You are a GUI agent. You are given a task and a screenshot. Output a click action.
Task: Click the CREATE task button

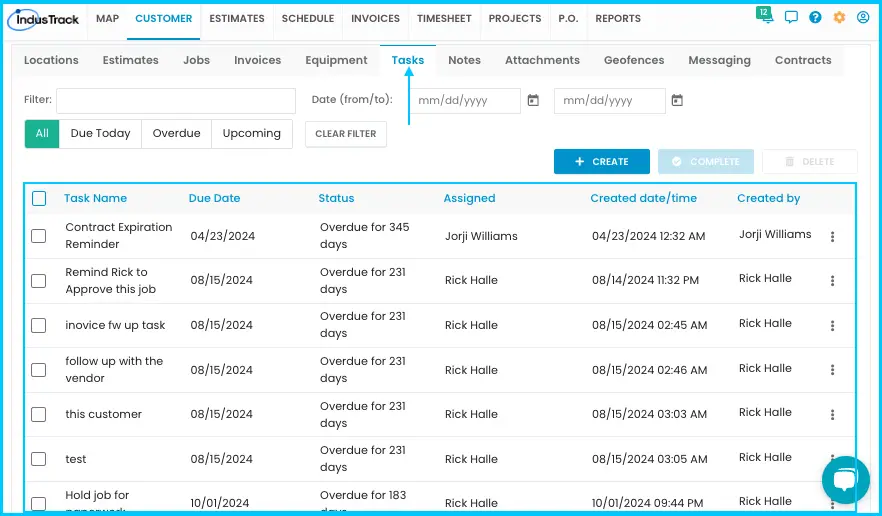pyautogui.click(x=602, y=161)
